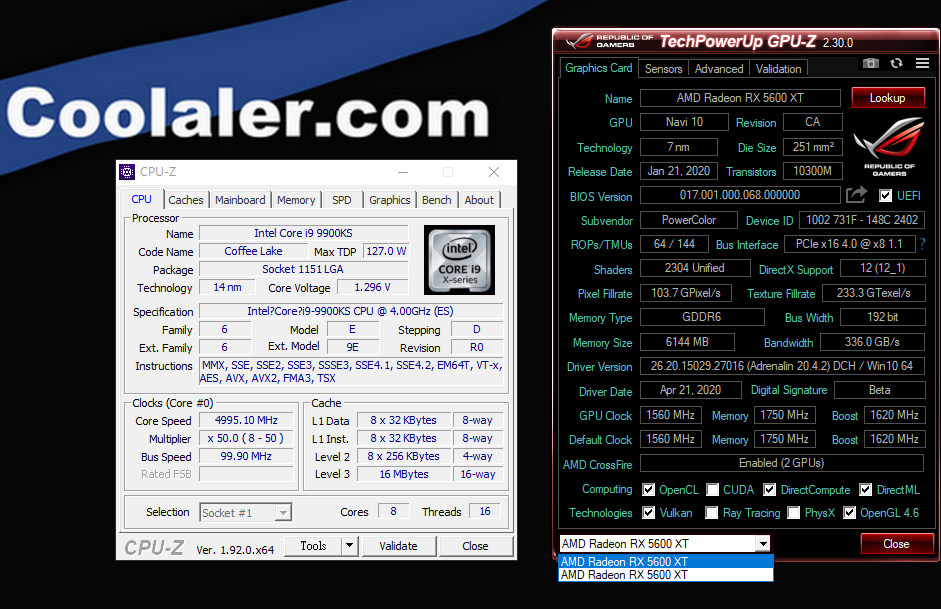Viewport: 941px width, 609px height.
Task: Click the Bus Interface question mark
Action: (922, 244)
